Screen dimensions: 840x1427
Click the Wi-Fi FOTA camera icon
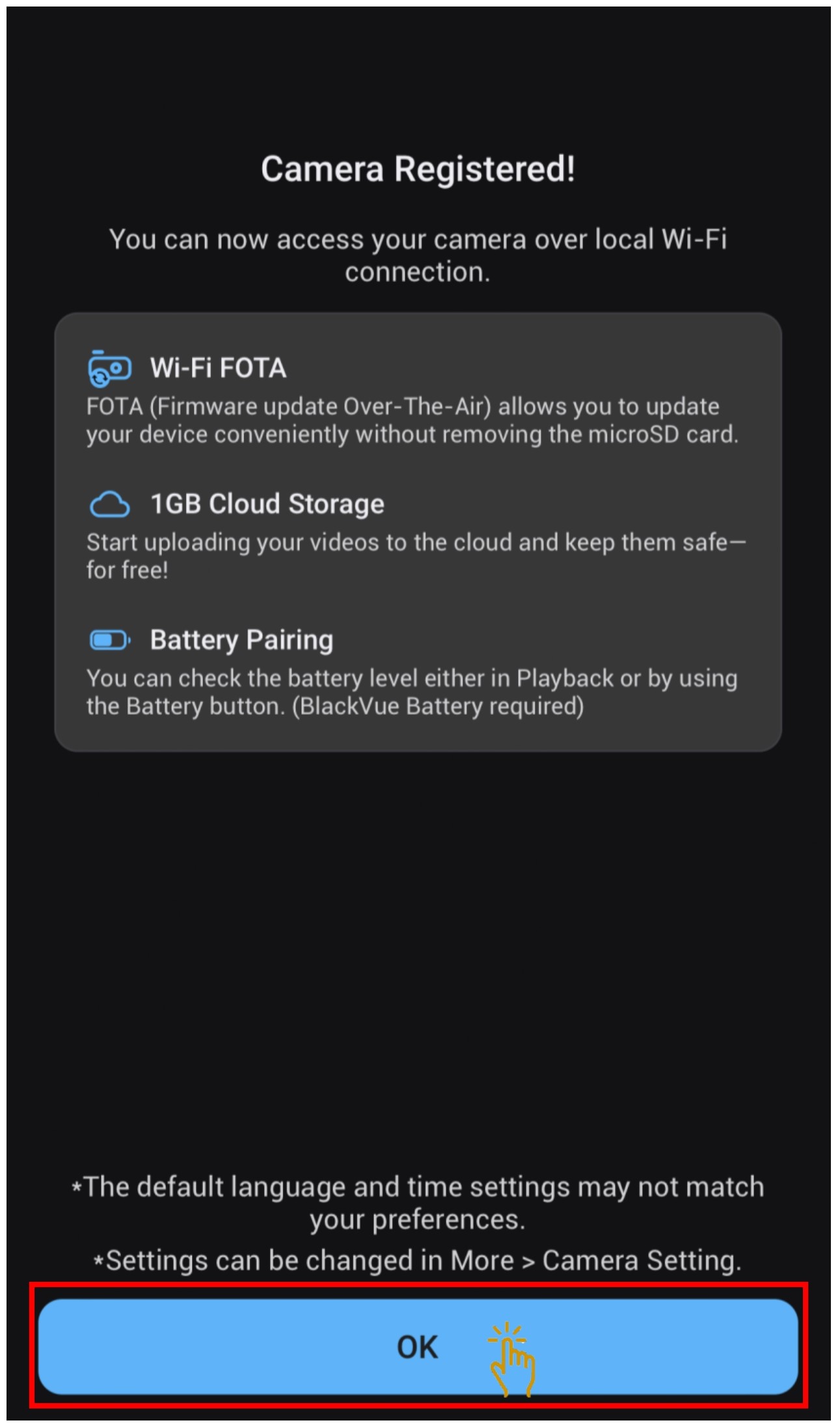click(x=109, y=368)
